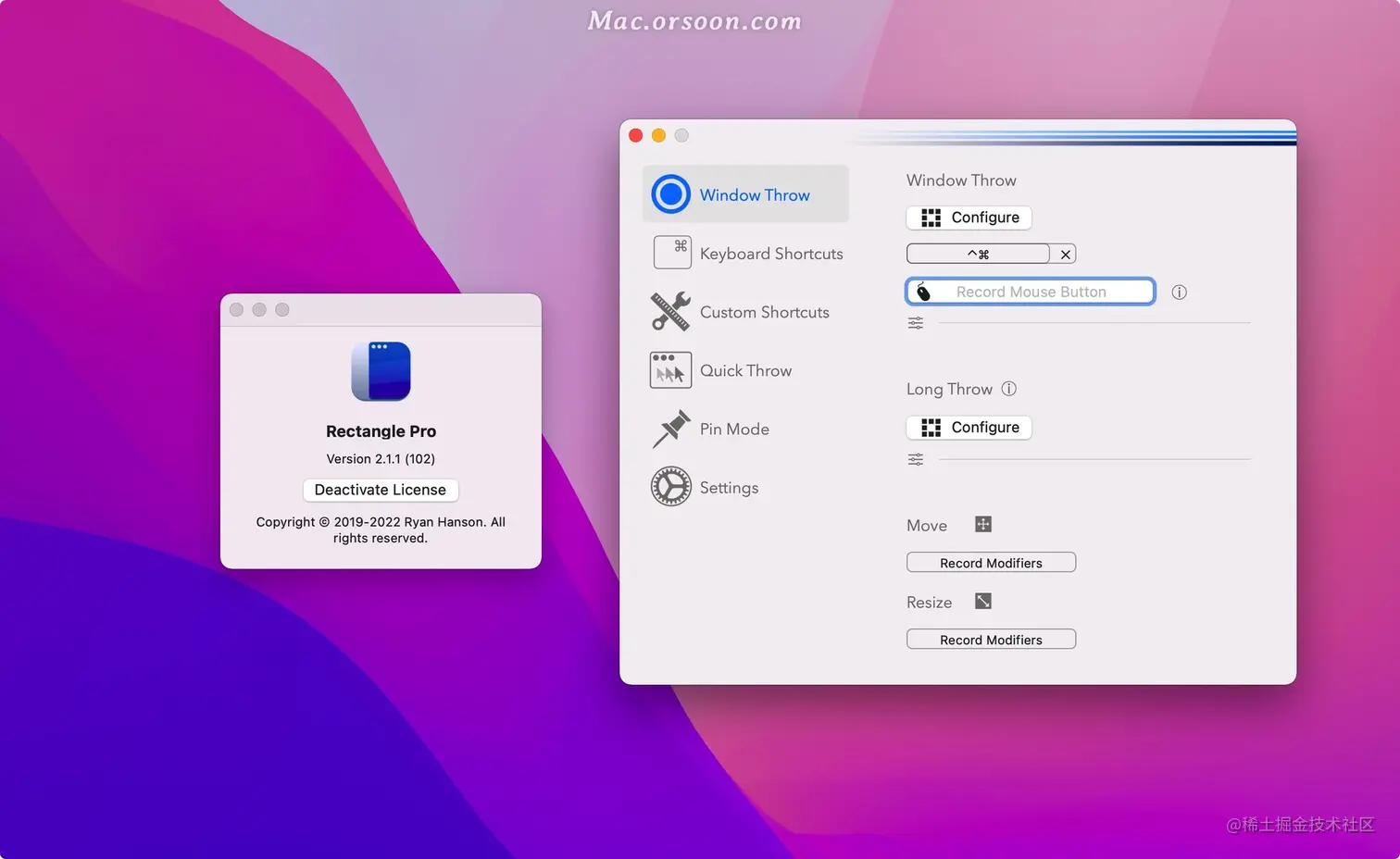Click the Resize label
Screen dimensions: 1400x859
(929, 603)
